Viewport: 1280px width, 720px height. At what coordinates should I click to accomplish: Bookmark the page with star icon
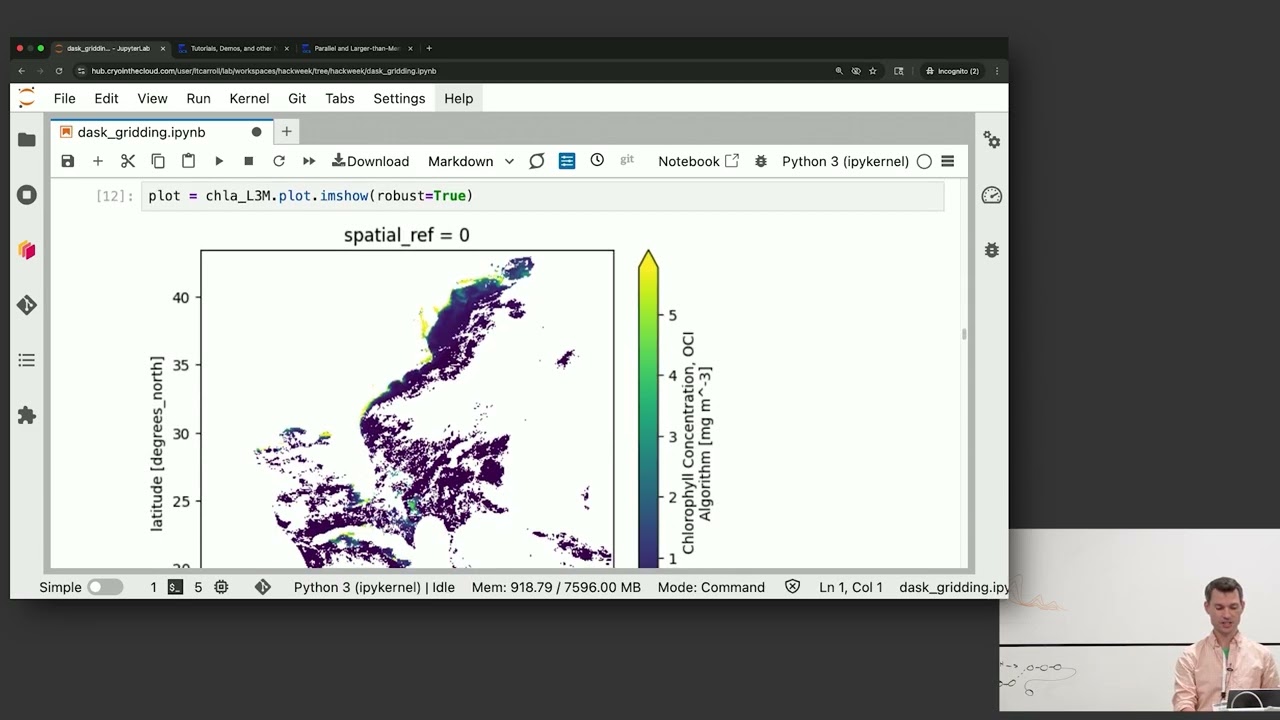coord(873,71)
